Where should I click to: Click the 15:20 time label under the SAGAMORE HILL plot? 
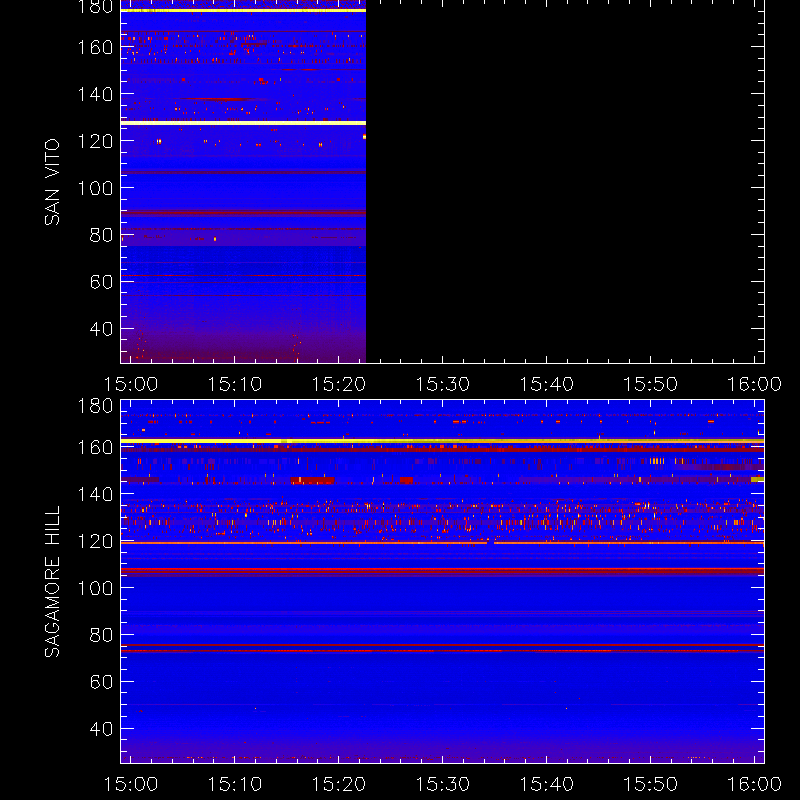[x=339, y=784]
